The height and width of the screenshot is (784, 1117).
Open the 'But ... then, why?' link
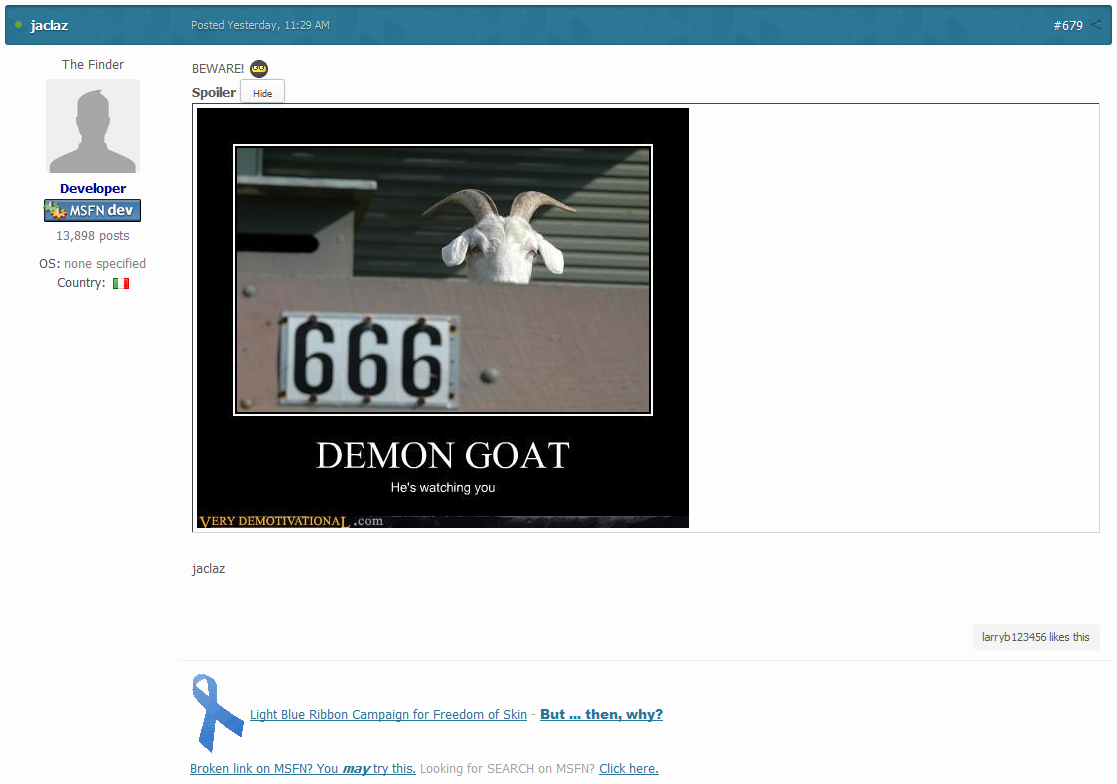pos(601,714)
